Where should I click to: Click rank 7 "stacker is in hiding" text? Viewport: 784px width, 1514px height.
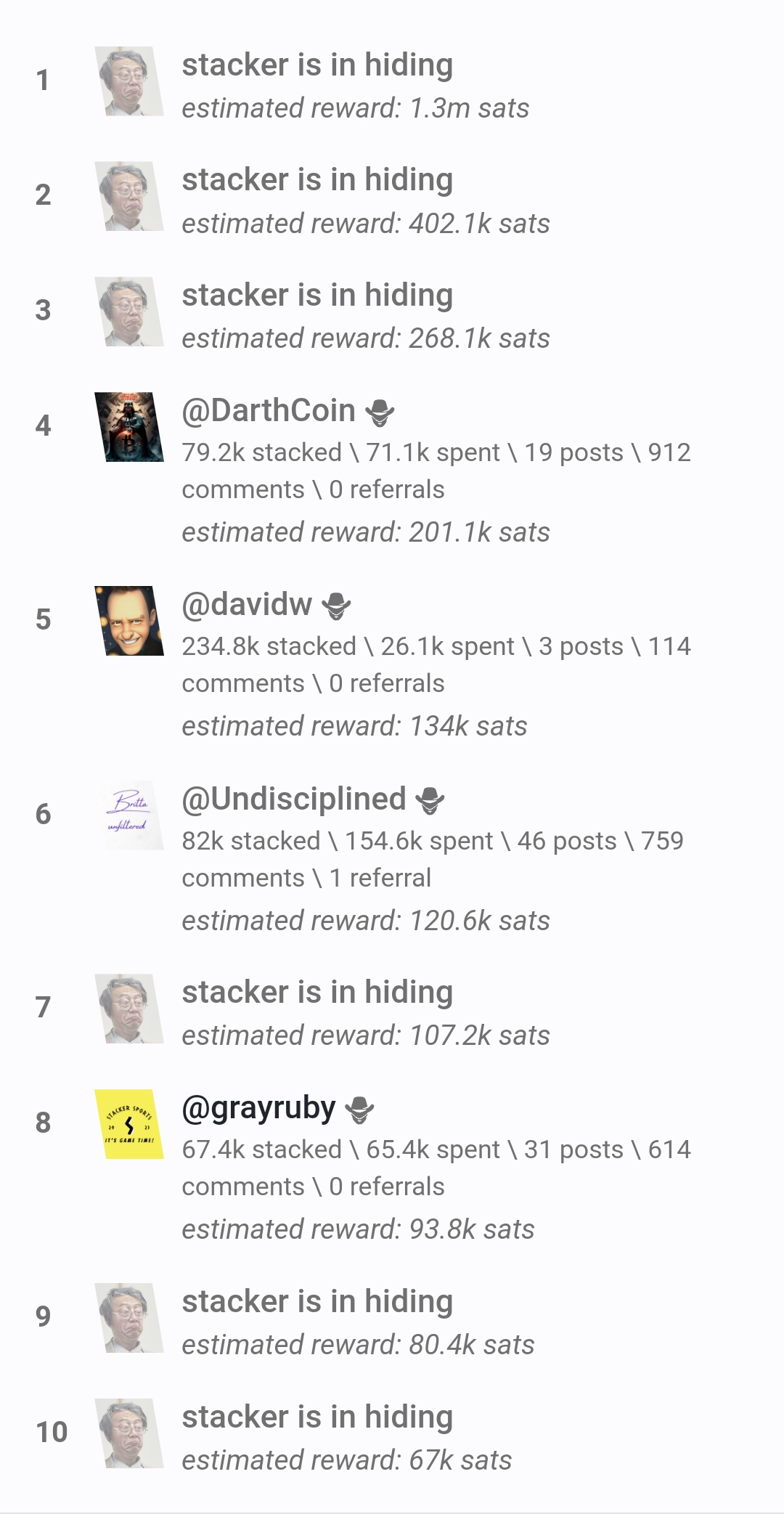click(x=317, y=992)
